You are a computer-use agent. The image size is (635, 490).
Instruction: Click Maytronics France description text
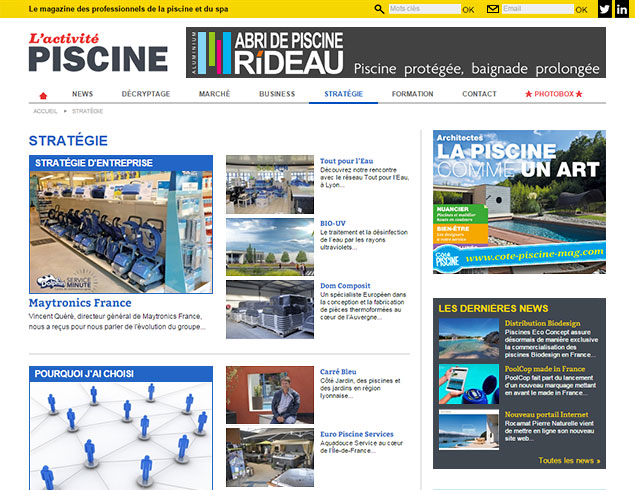click(117, 321)
